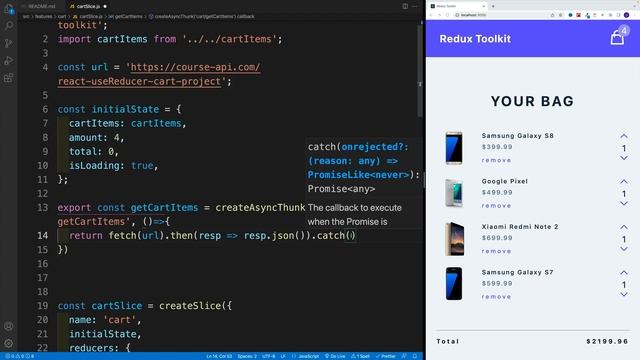640x360 pixels.
Task: Split the editor to the right
Action: [405, 6]
